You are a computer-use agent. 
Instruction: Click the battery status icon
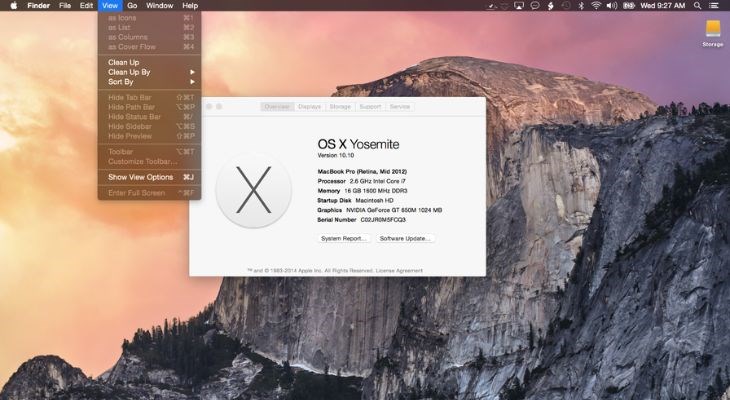click(629, 6)
